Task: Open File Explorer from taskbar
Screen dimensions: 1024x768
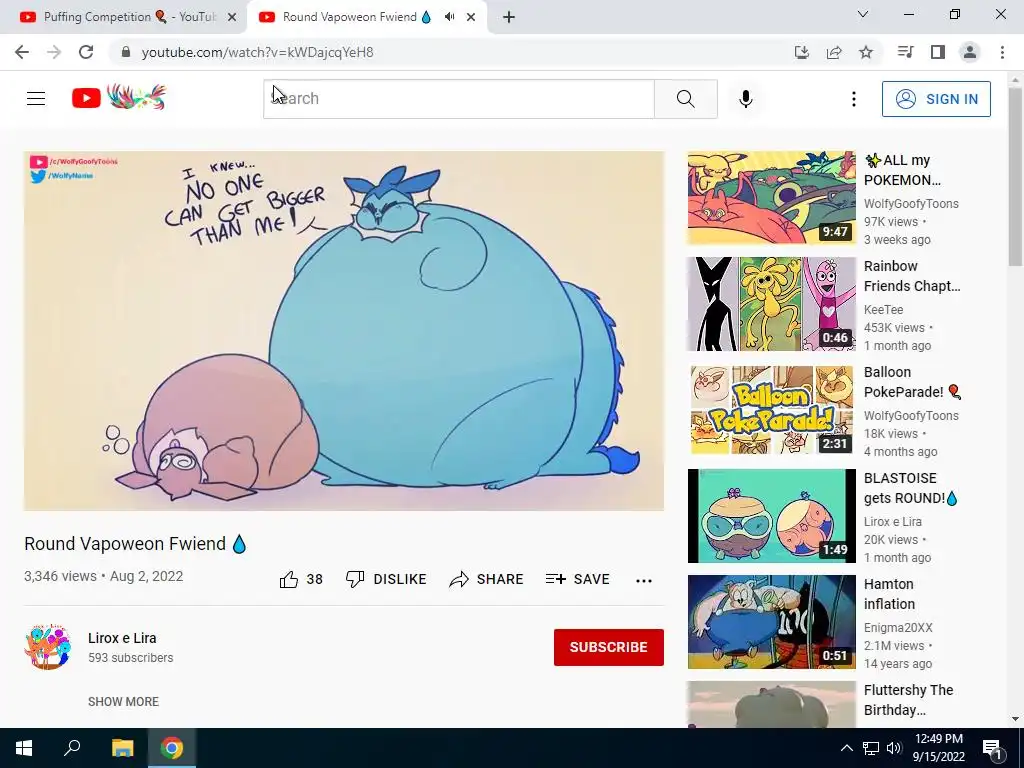Action: click(x=122, y=748)
